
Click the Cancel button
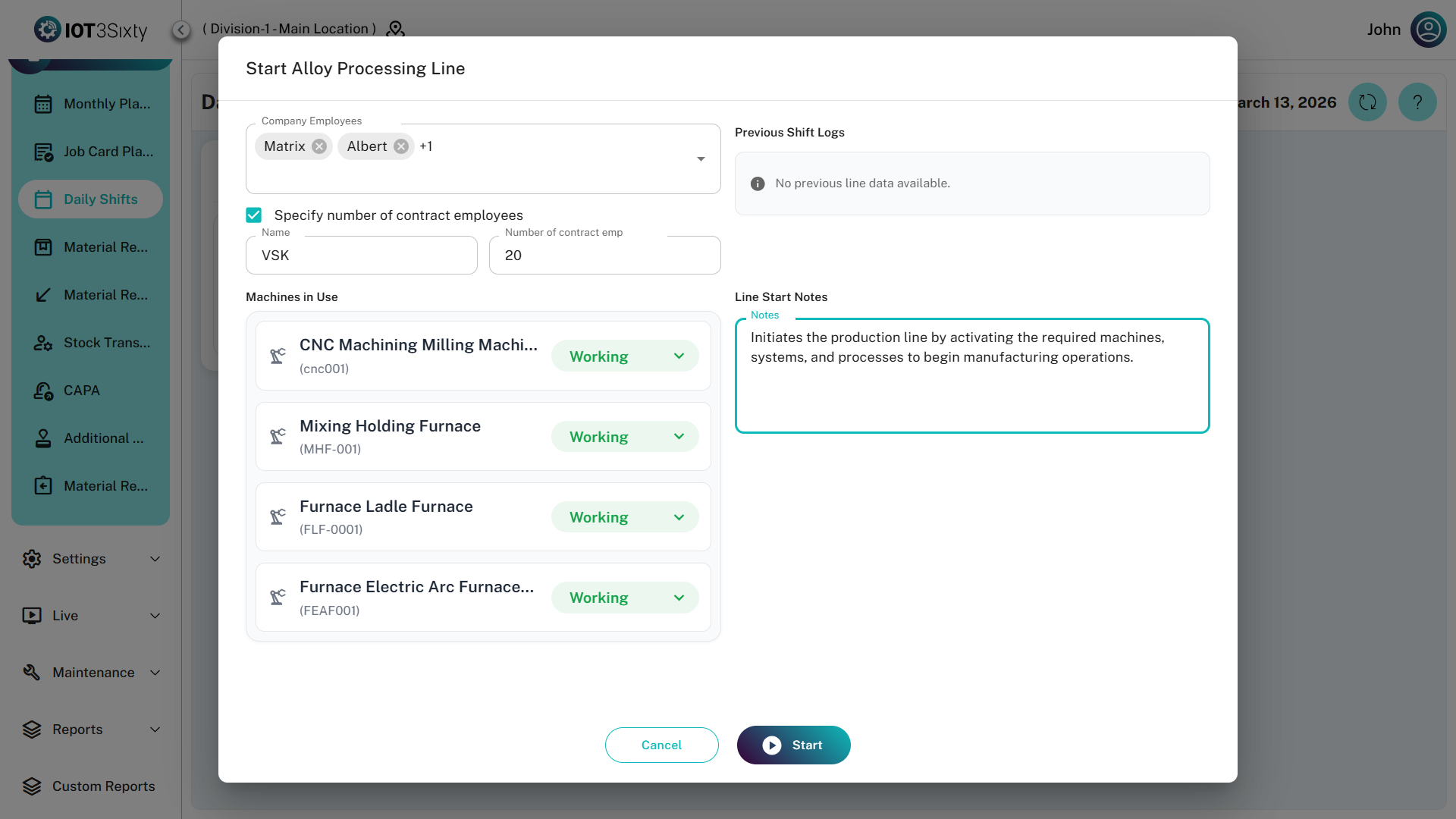(x=661, y=745)
